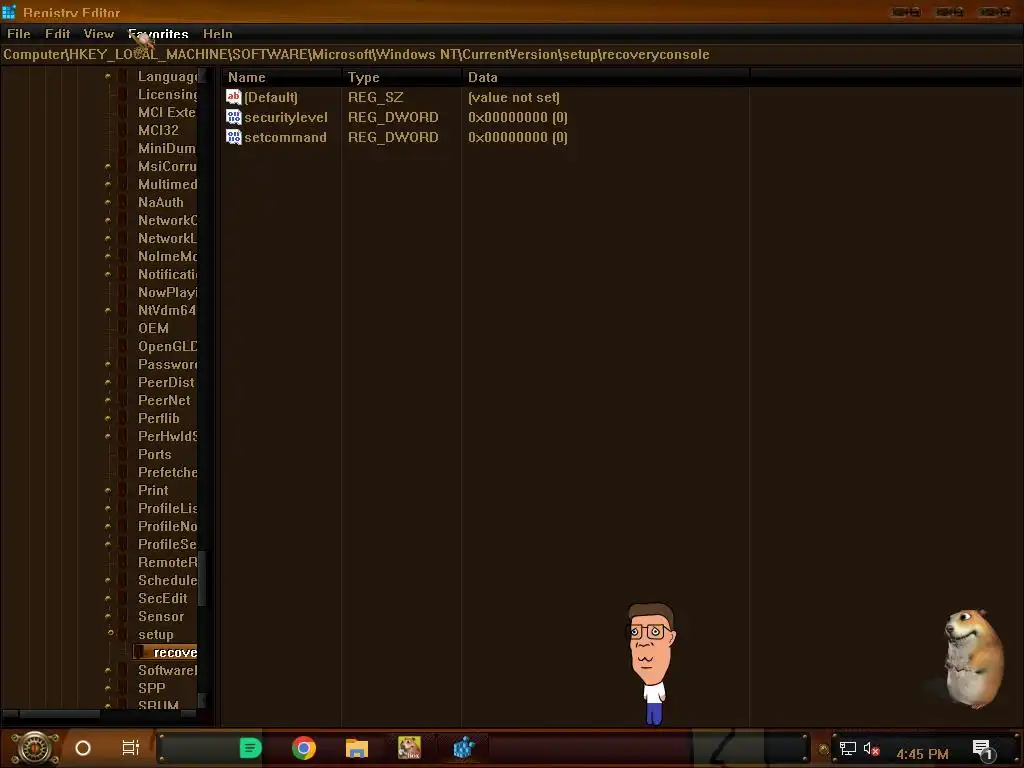Open the green chat app on taskbar
The height and width of the screenshot is (768, 1024).
tap(250, 748)
